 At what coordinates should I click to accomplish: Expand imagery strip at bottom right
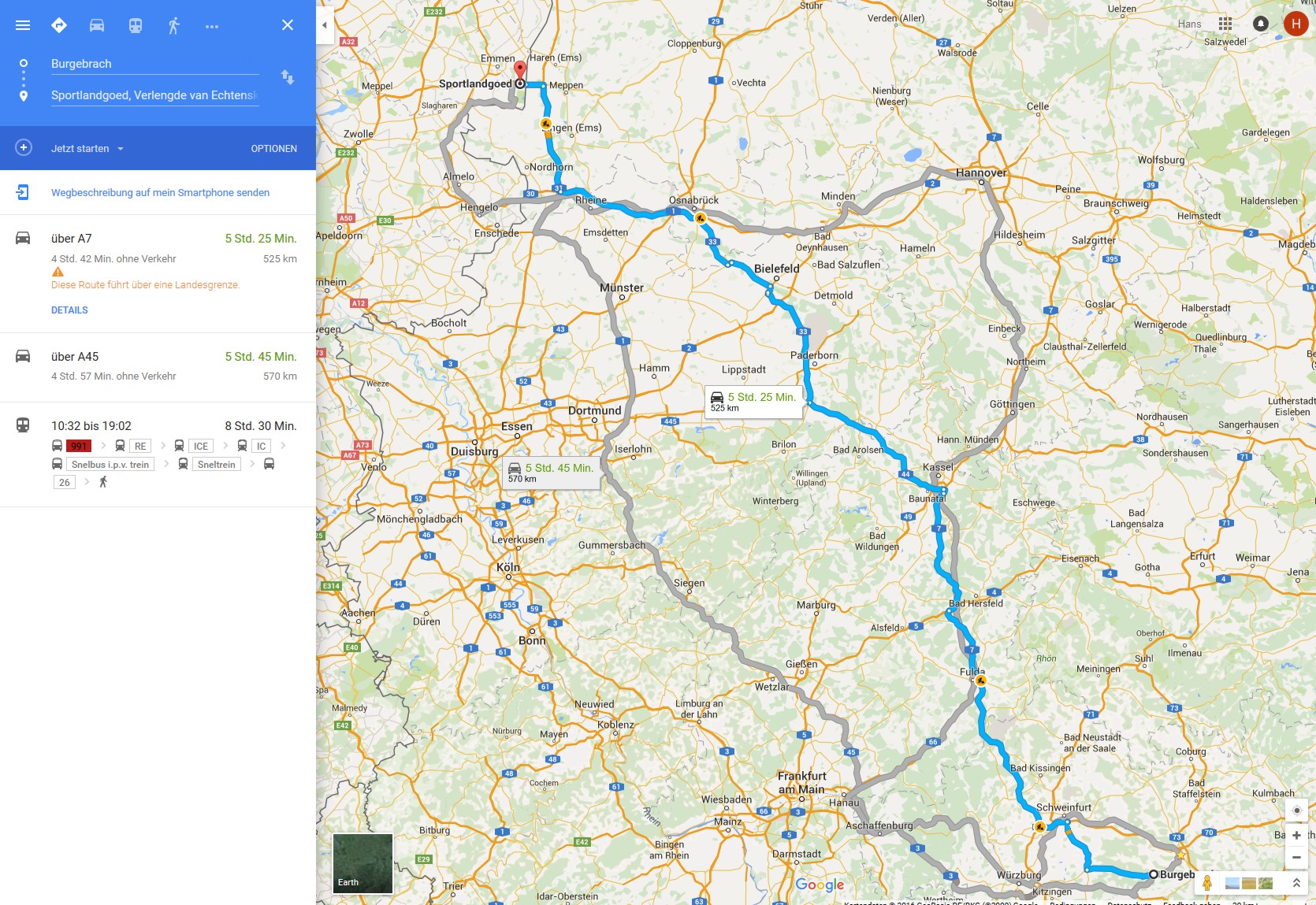1296,884
